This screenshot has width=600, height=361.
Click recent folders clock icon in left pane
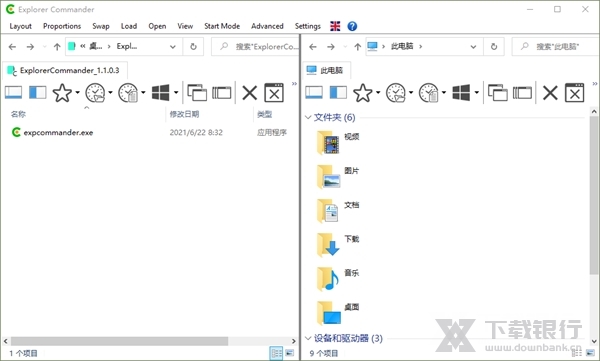coord(95,93)
